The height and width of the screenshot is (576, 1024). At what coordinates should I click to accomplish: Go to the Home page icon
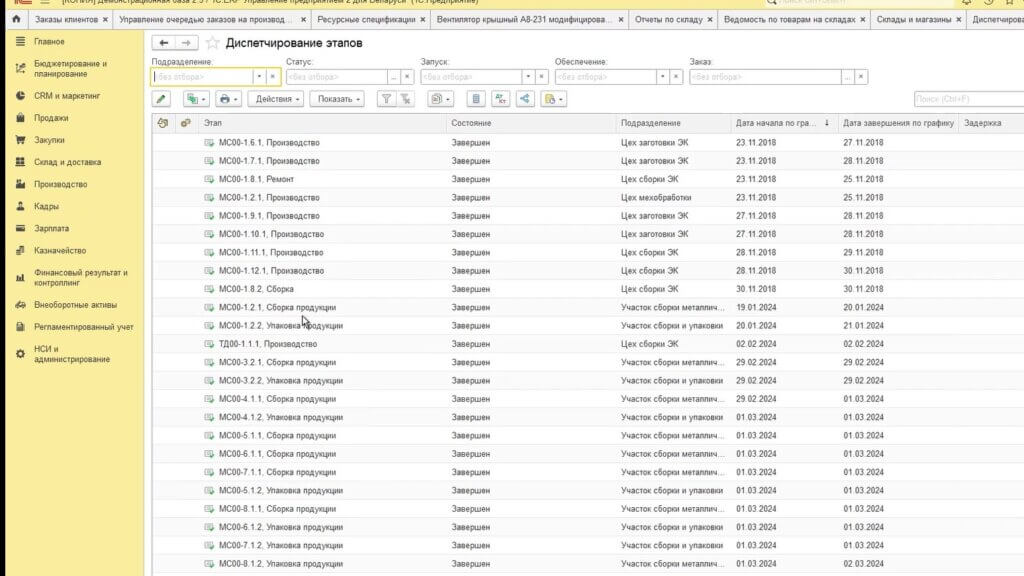(15, 19)
